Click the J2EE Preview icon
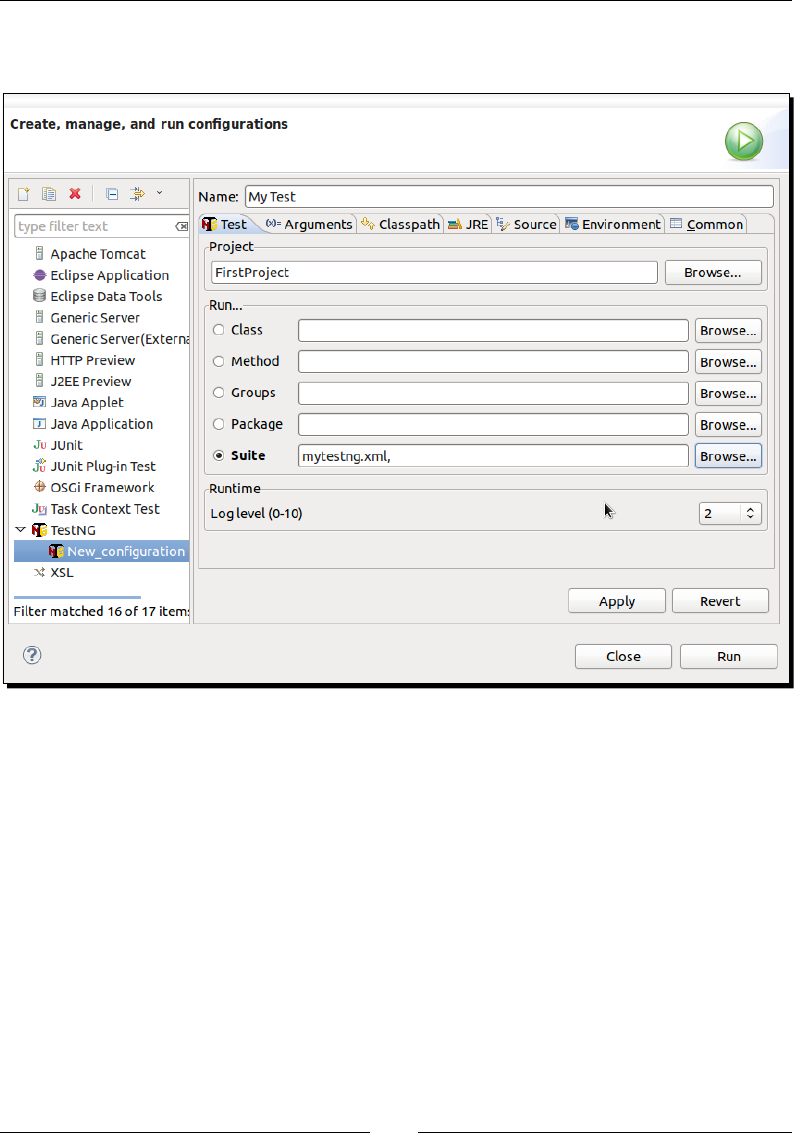Image resolution: width=795 pixels, height=1142 pixels. click(x=39, y=380)
